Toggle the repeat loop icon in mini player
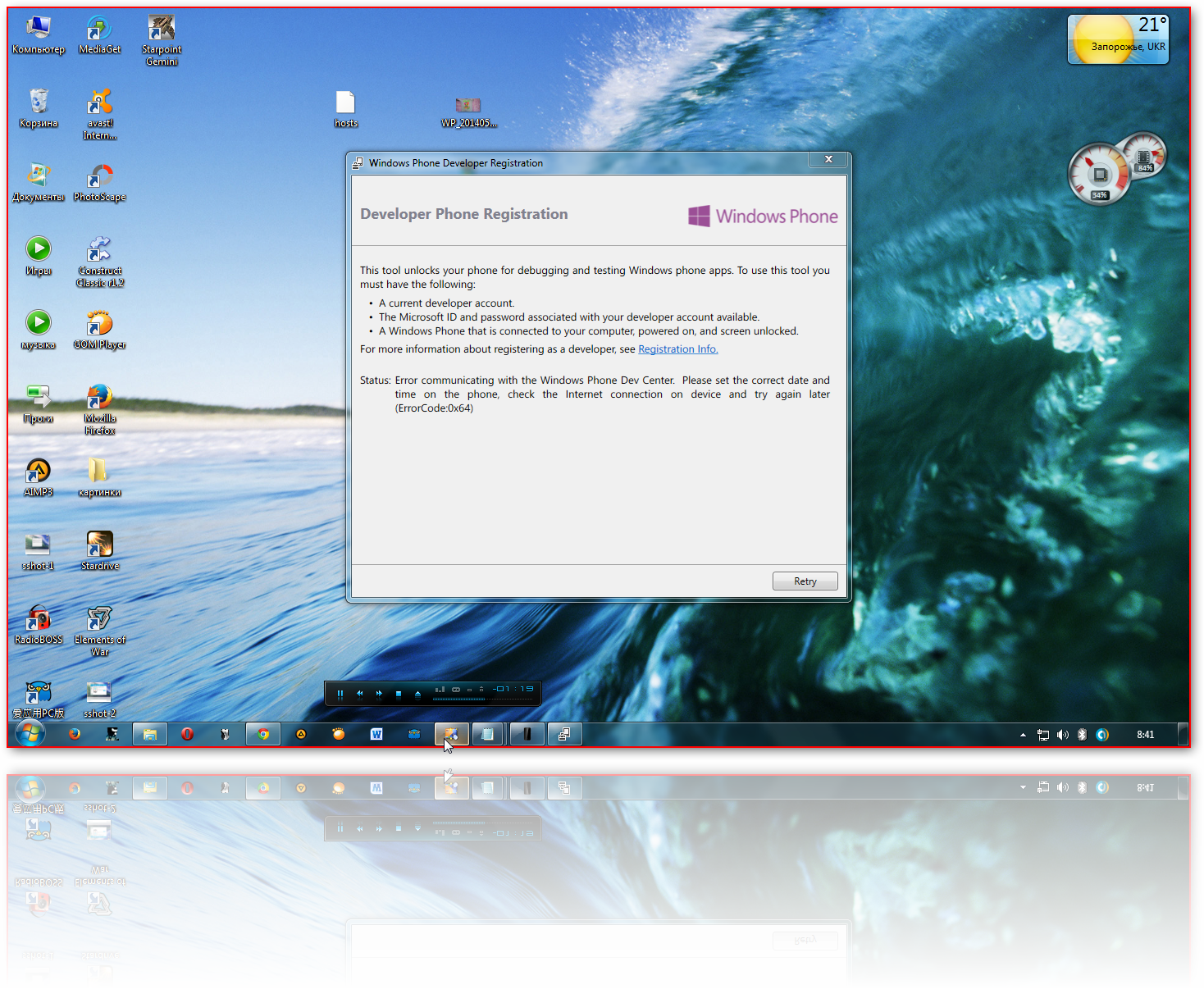 (456, 689)
